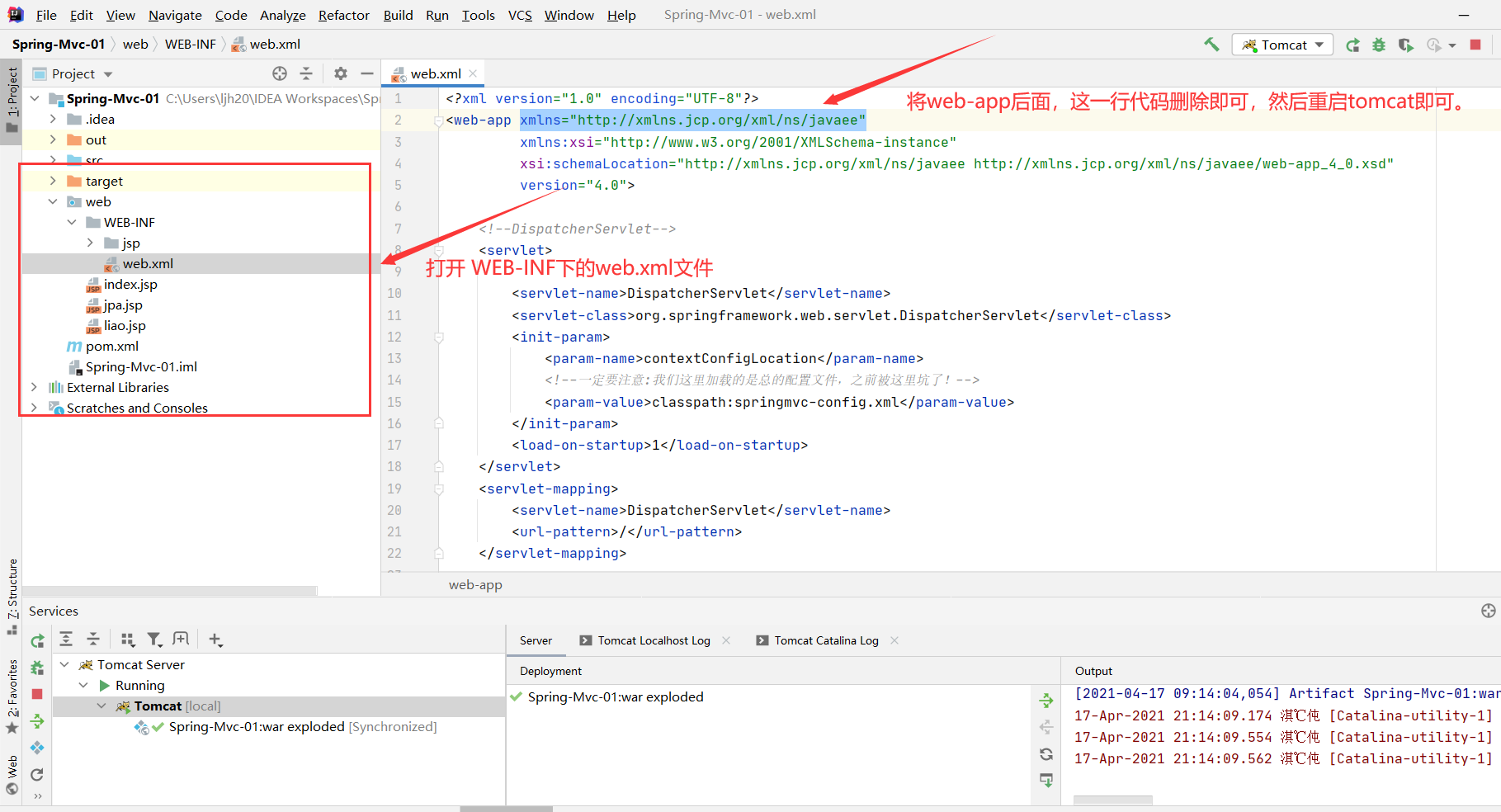Collapse the WEB-INF folder
Screen dimensions: 1501x812
(x=72, y=222)
